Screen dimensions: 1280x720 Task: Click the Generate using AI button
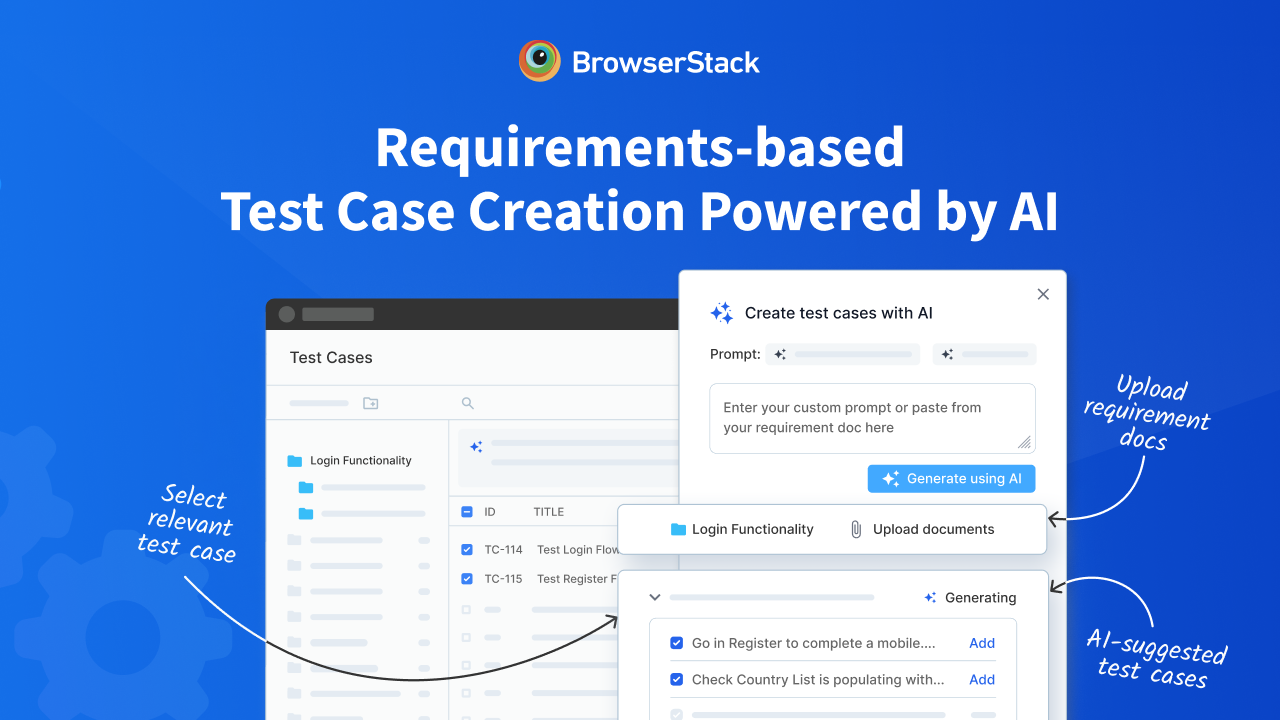click(x=951, y=479)
